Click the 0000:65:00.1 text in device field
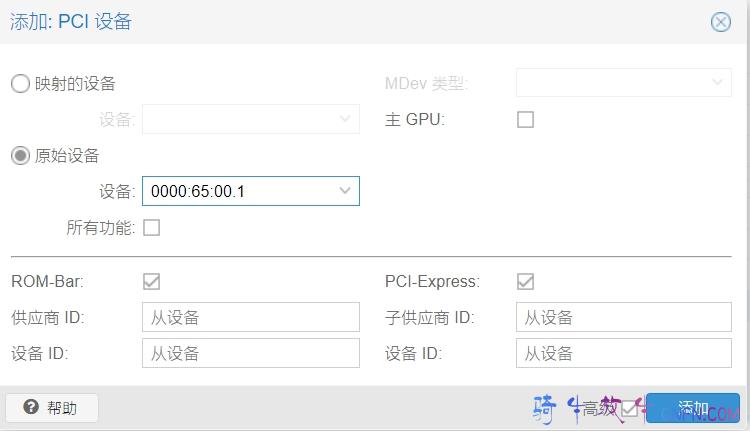 (198, 191)
